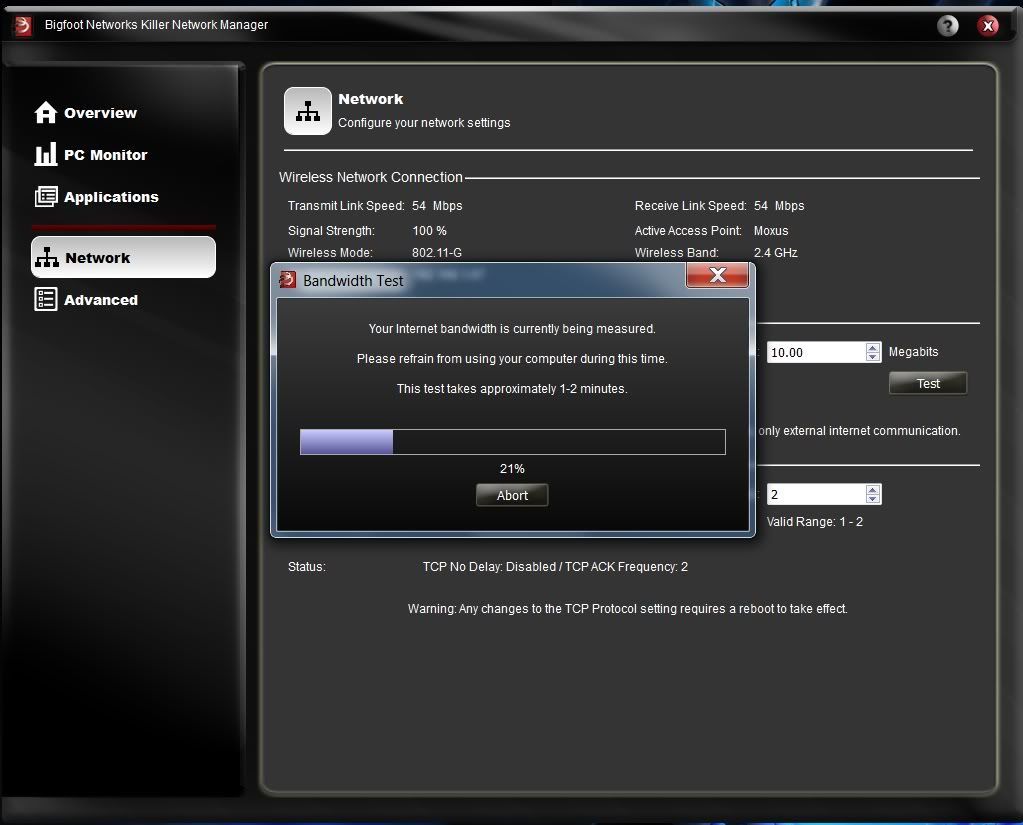
Task: Click 'Your Internet bandwidth is currently being measured' message
Action: click(512, 329)
